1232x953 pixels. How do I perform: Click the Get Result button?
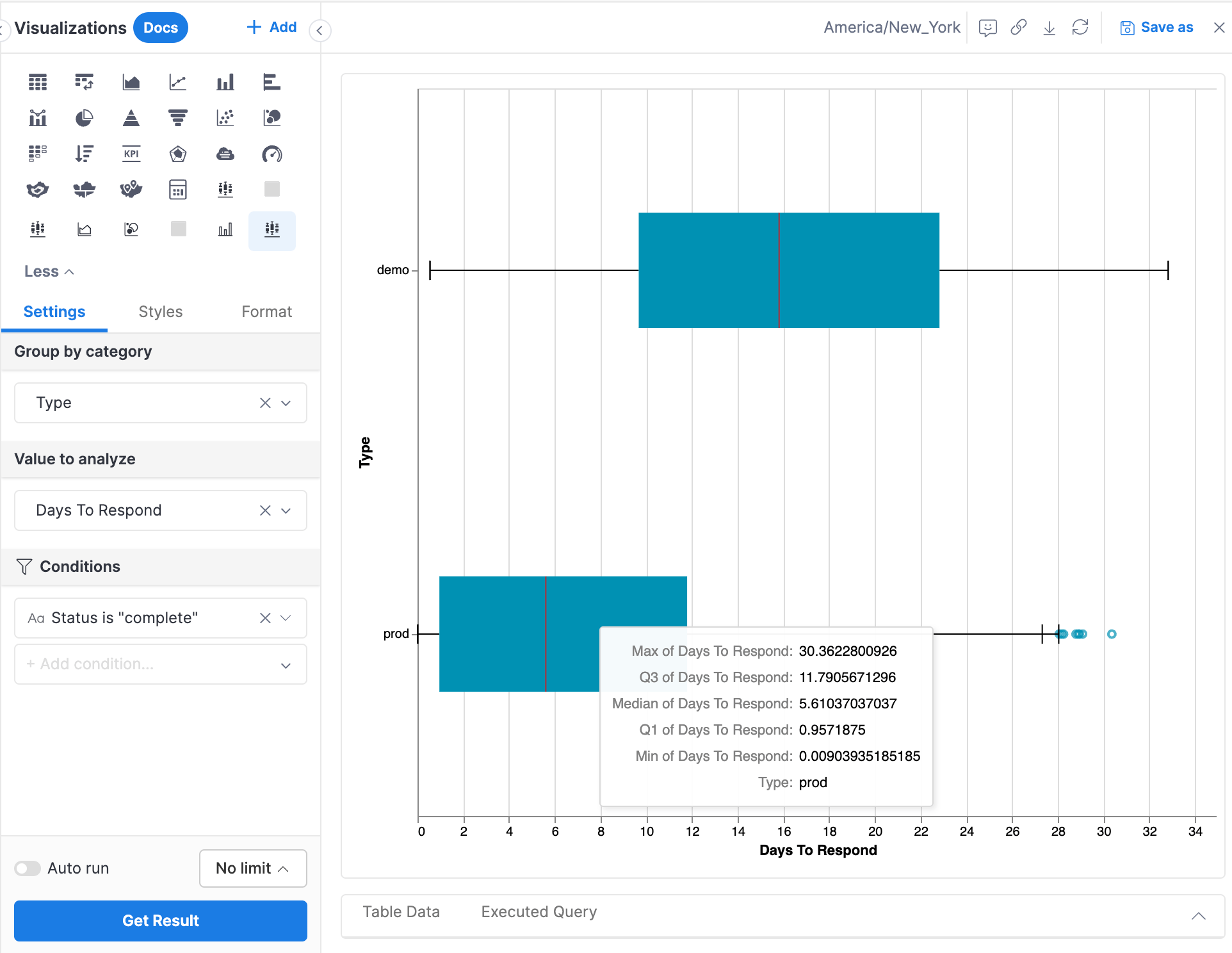click(x=161, y=920)
